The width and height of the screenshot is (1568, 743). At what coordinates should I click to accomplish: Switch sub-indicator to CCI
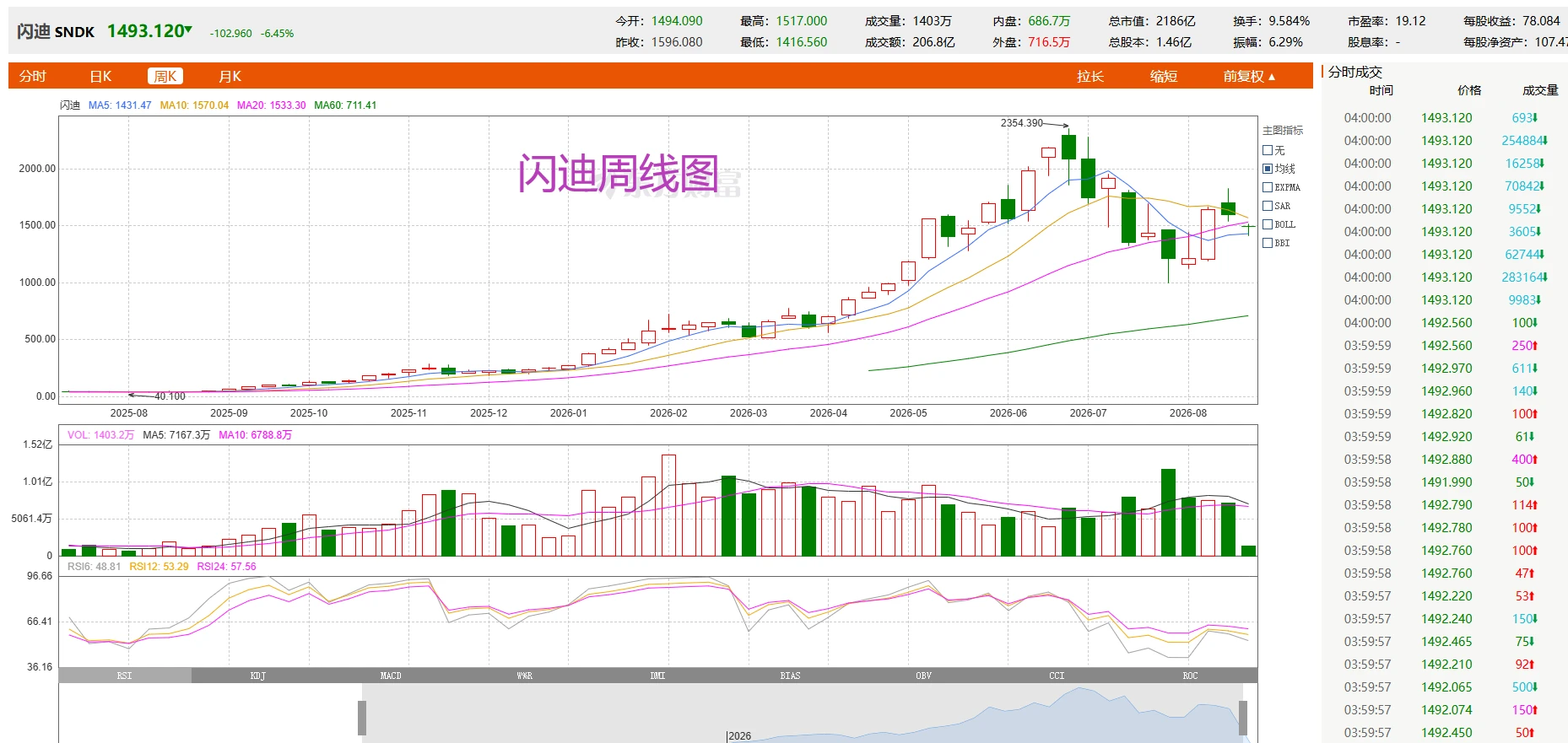click(x=1057, y=676)
